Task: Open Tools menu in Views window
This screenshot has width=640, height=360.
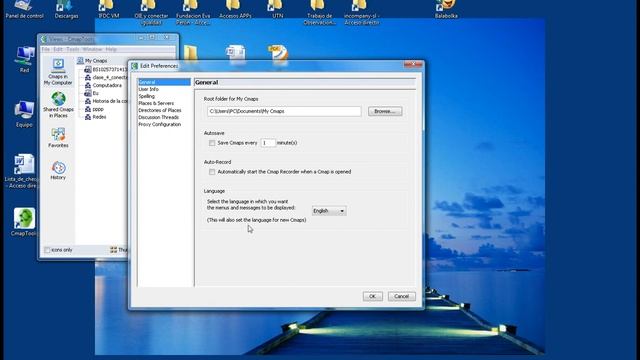Action: pos(73,49)
